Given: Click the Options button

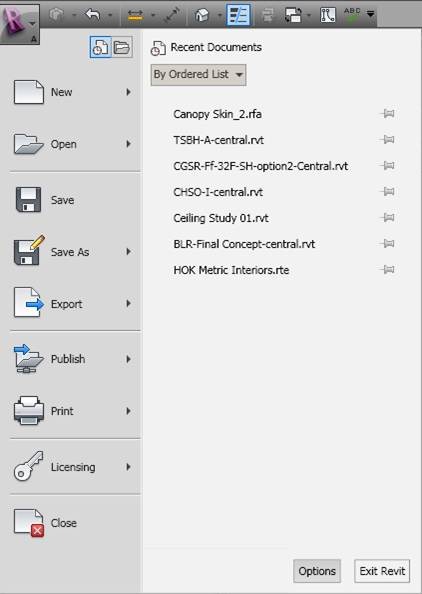Looking at the screenshot, I should (317, 571).
